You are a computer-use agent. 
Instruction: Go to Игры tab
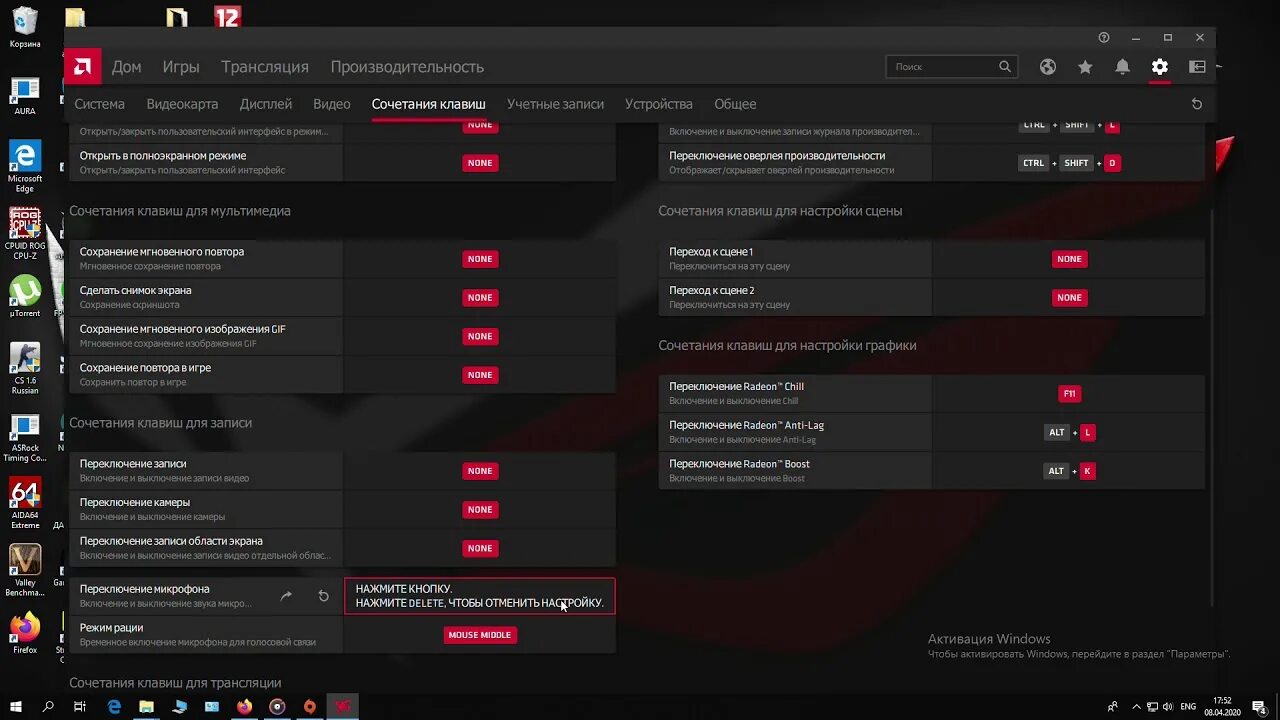point(181,67)
